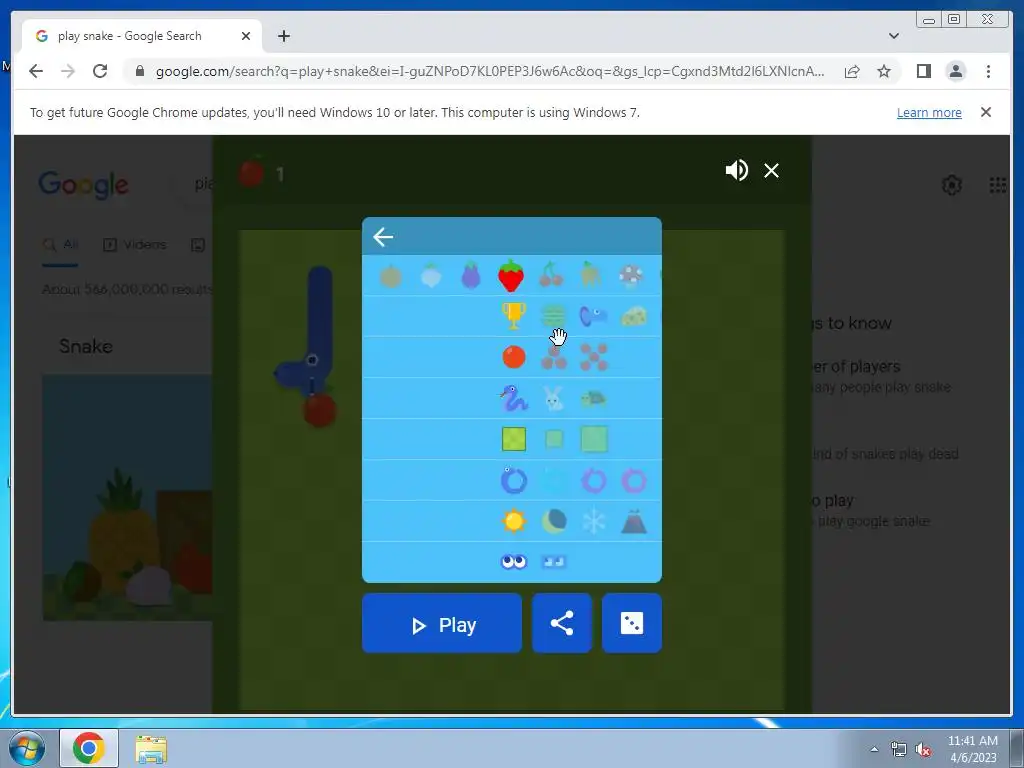Image resolution: width=1024 pixels, height=768 pixels.
Task: Select the strawberry fruit option
Action: (x=511, y=276)
